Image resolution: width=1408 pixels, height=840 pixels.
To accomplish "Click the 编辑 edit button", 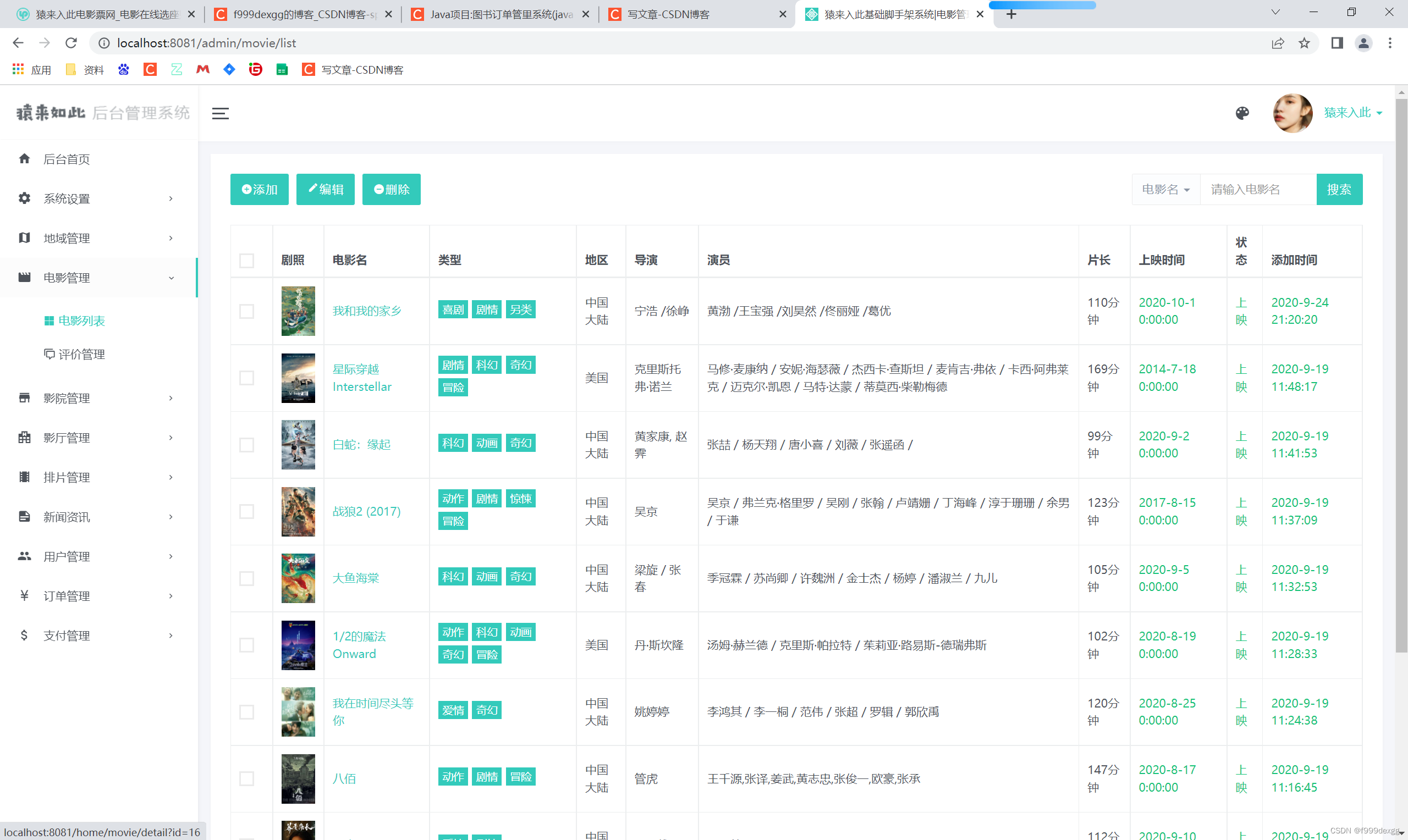I will tap(326, 189).
